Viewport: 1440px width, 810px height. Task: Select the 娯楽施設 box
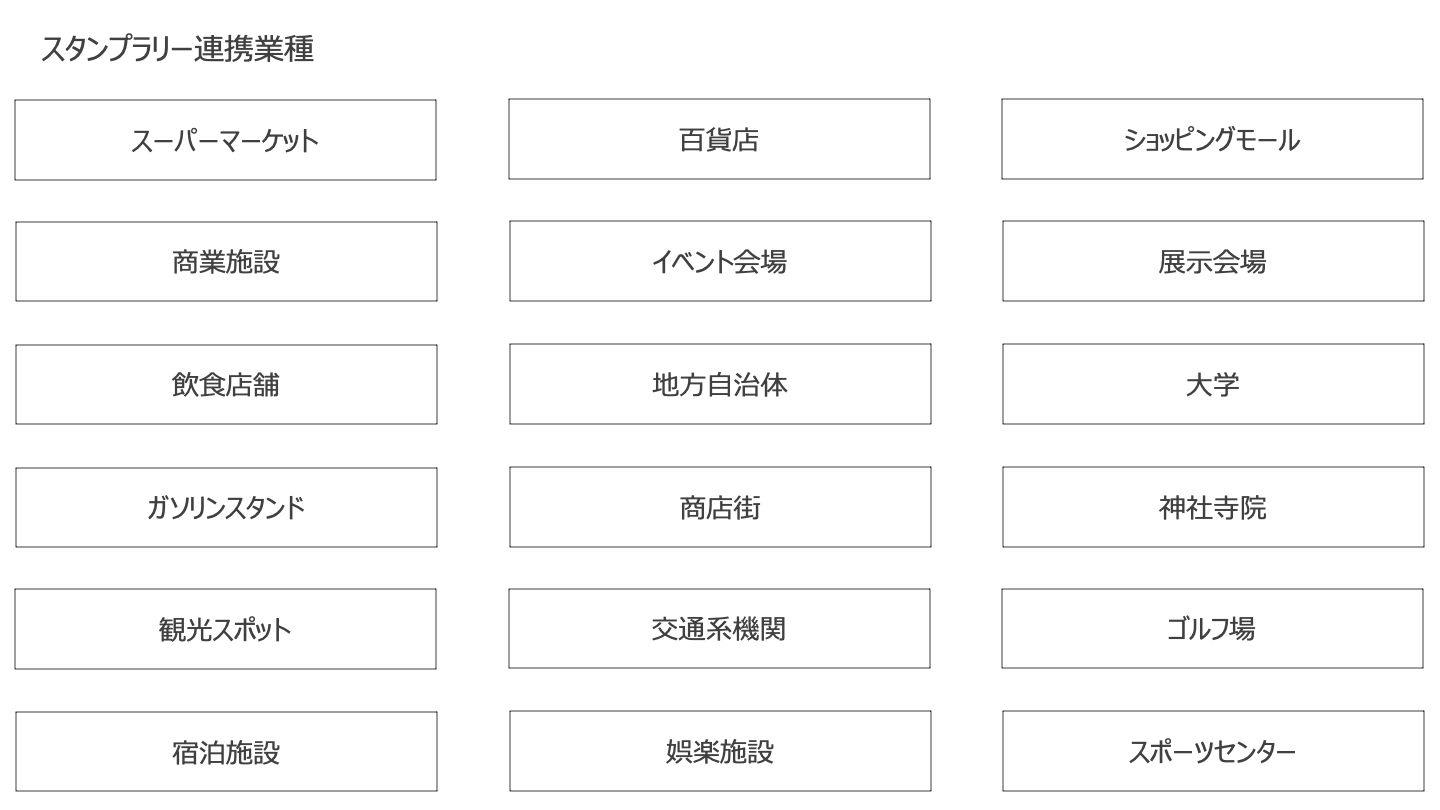[x=720, y=752]
